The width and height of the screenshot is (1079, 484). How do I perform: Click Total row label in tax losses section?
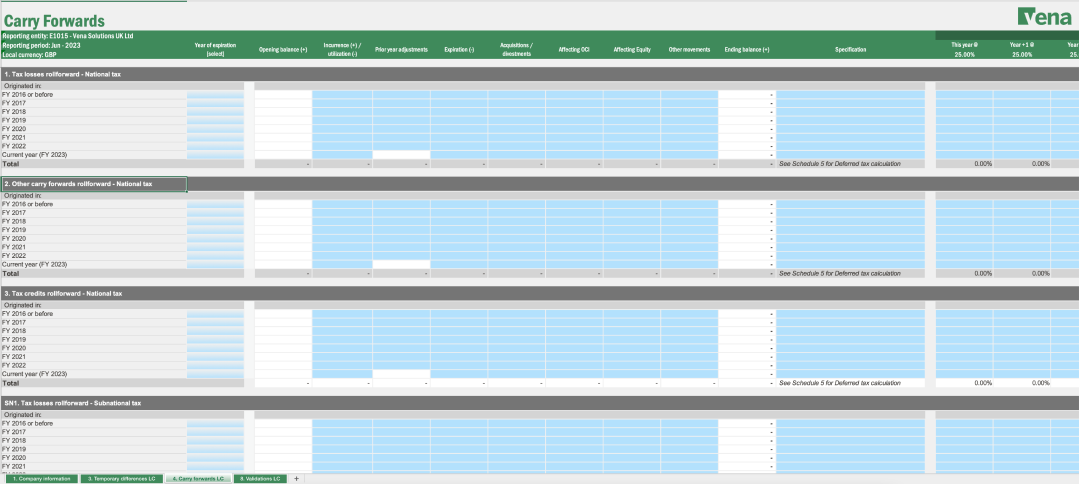pyautogui.click(x=10, y=164)
